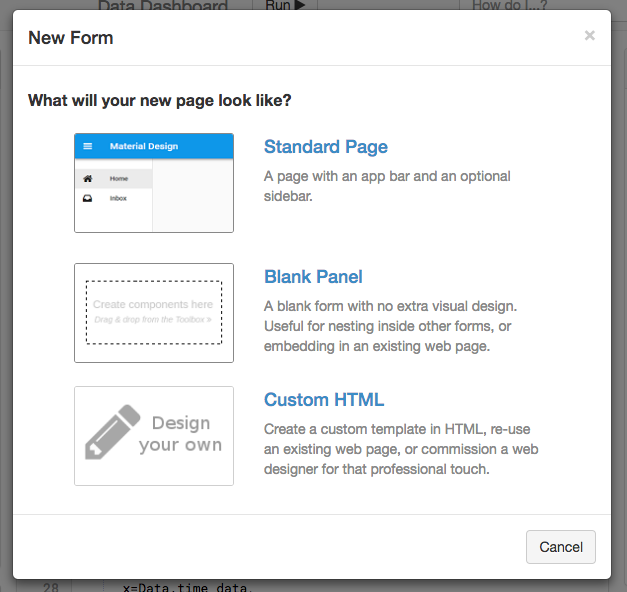Image resolution: width=627 pixels, height=592 pixels.
Task: Click the Blank Panel description text
Action: [x=390, y=326]
